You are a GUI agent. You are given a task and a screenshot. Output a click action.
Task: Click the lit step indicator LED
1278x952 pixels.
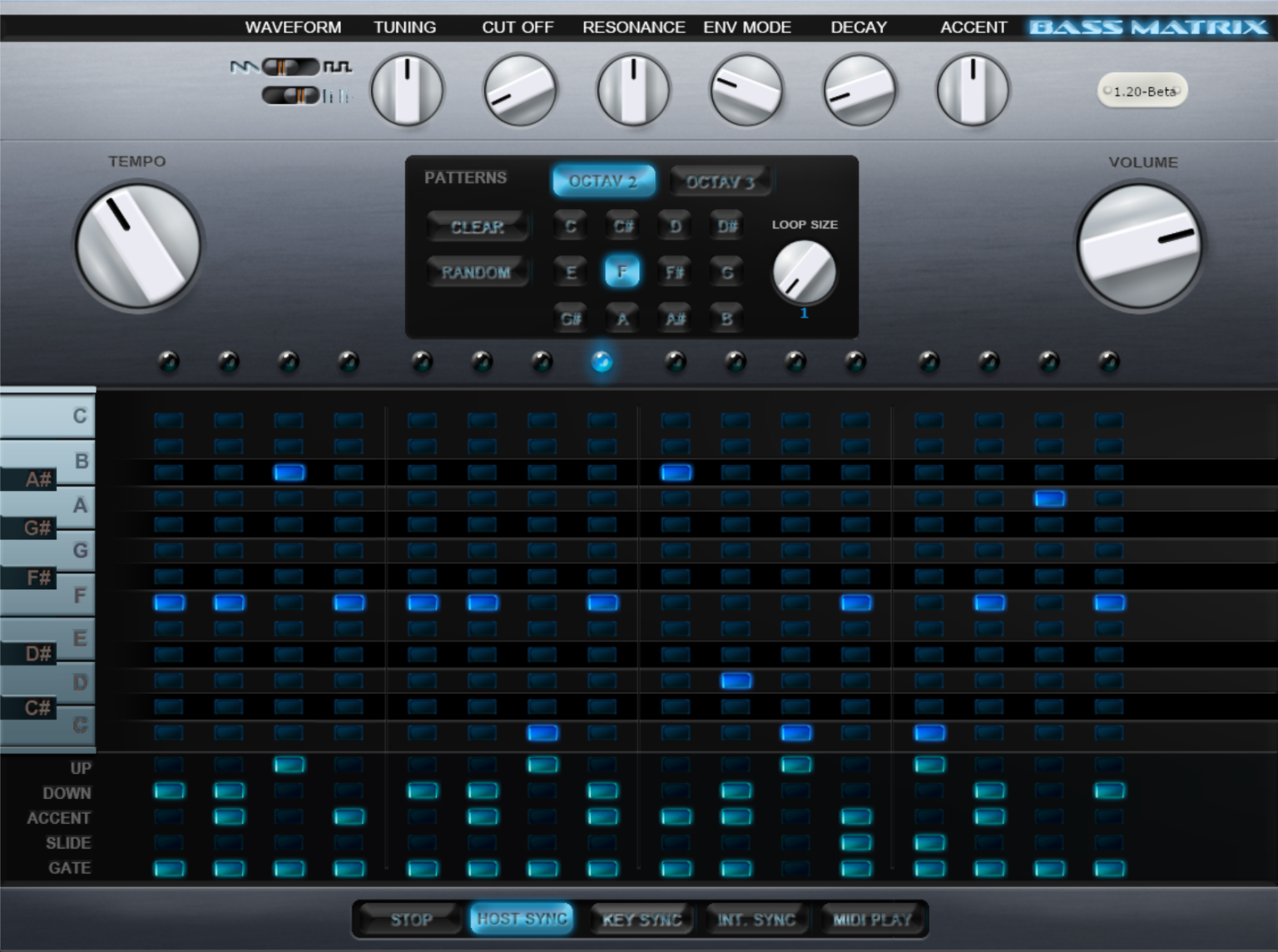602,361
